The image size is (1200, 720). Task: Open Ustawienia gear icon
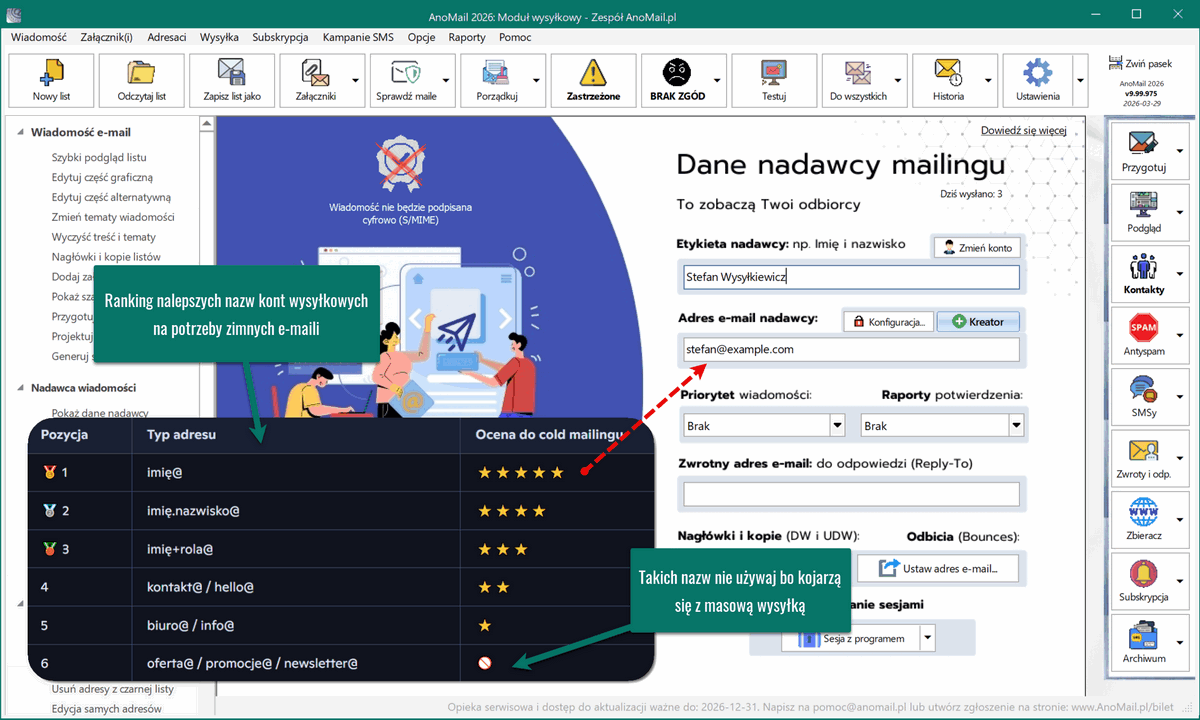(x=1038, y=73)
